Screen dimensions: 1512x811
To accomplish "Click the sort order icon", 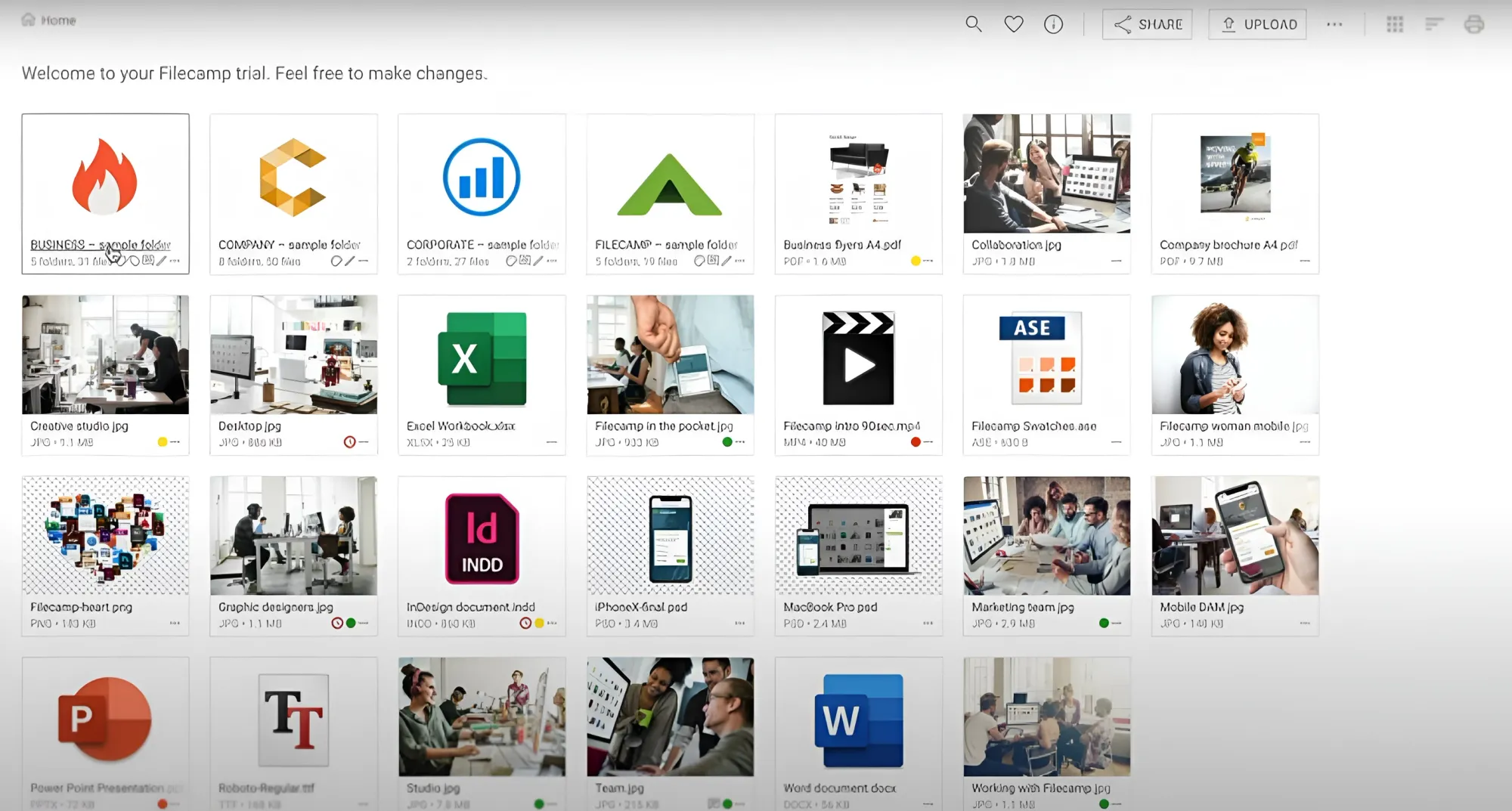I will 1434,24.
